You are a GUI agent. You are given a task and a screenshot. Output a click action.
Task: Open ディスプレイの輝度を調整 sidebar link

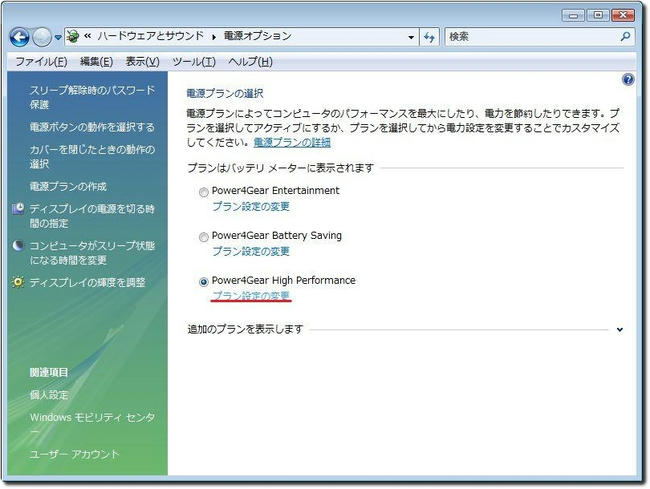coord(87,283)
